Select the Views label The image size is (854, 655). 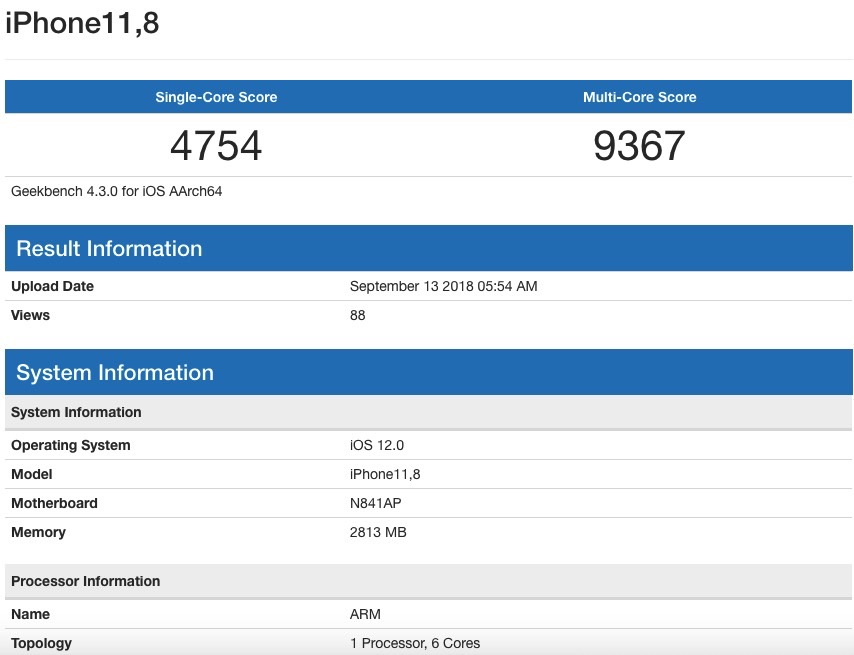(30, 315)
